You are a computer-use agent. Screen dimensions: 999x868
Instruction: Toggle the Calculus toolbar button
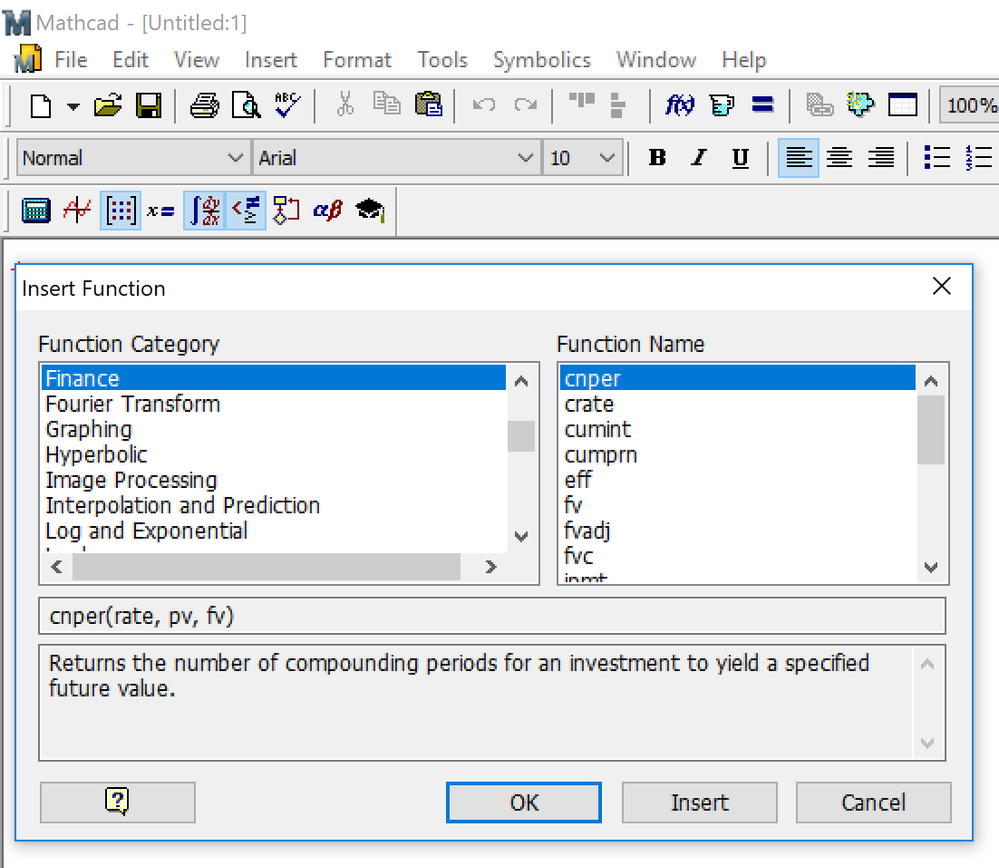point(205,210)
